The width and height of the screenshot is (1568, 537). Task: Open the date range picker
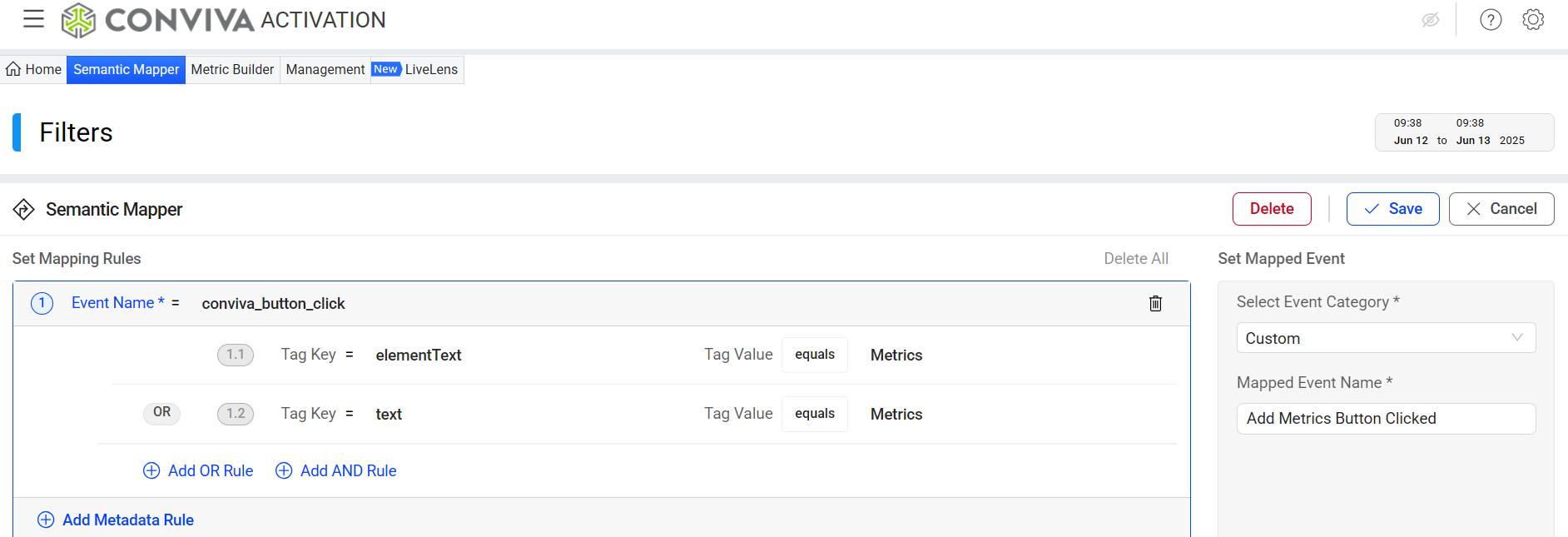click(x=1463, y=132)
